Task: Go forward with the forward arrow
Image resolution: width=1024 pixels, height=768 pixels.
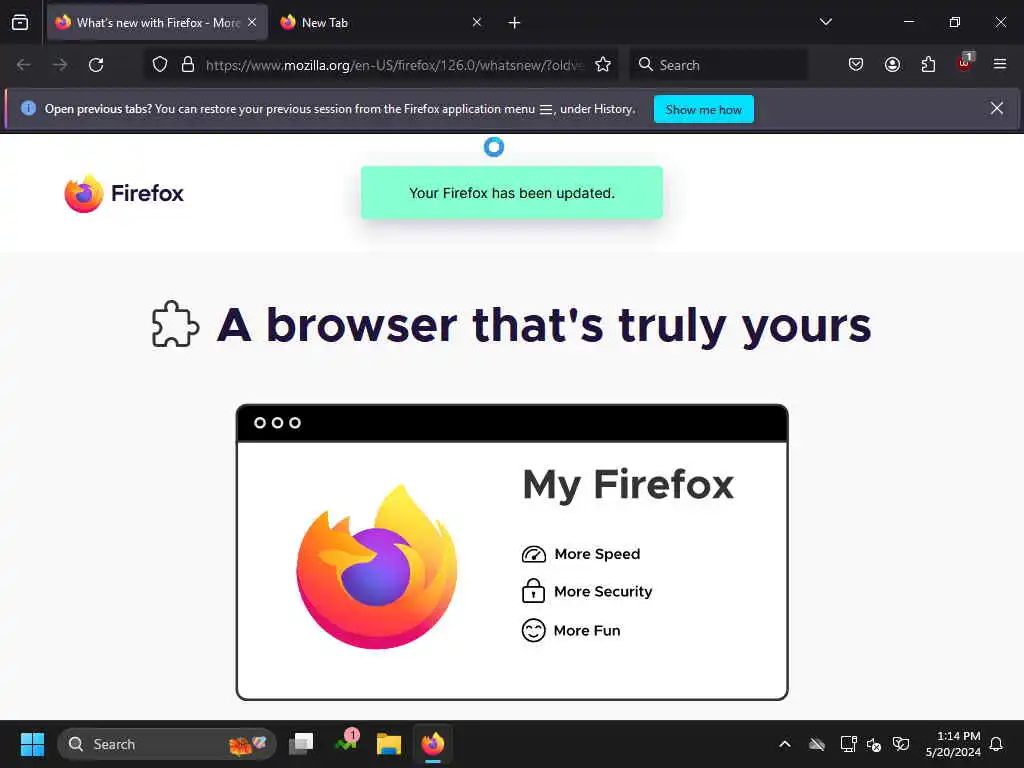Action: tap(59, 65)
